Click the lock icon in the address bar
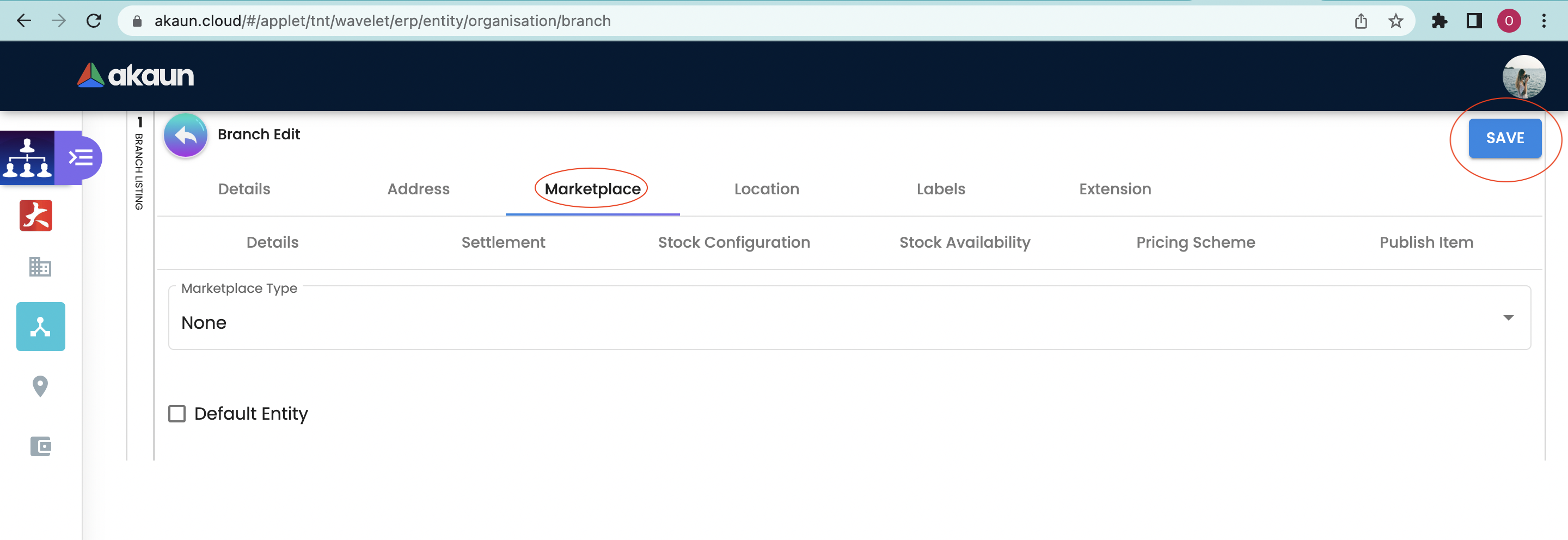 [137, 21]
